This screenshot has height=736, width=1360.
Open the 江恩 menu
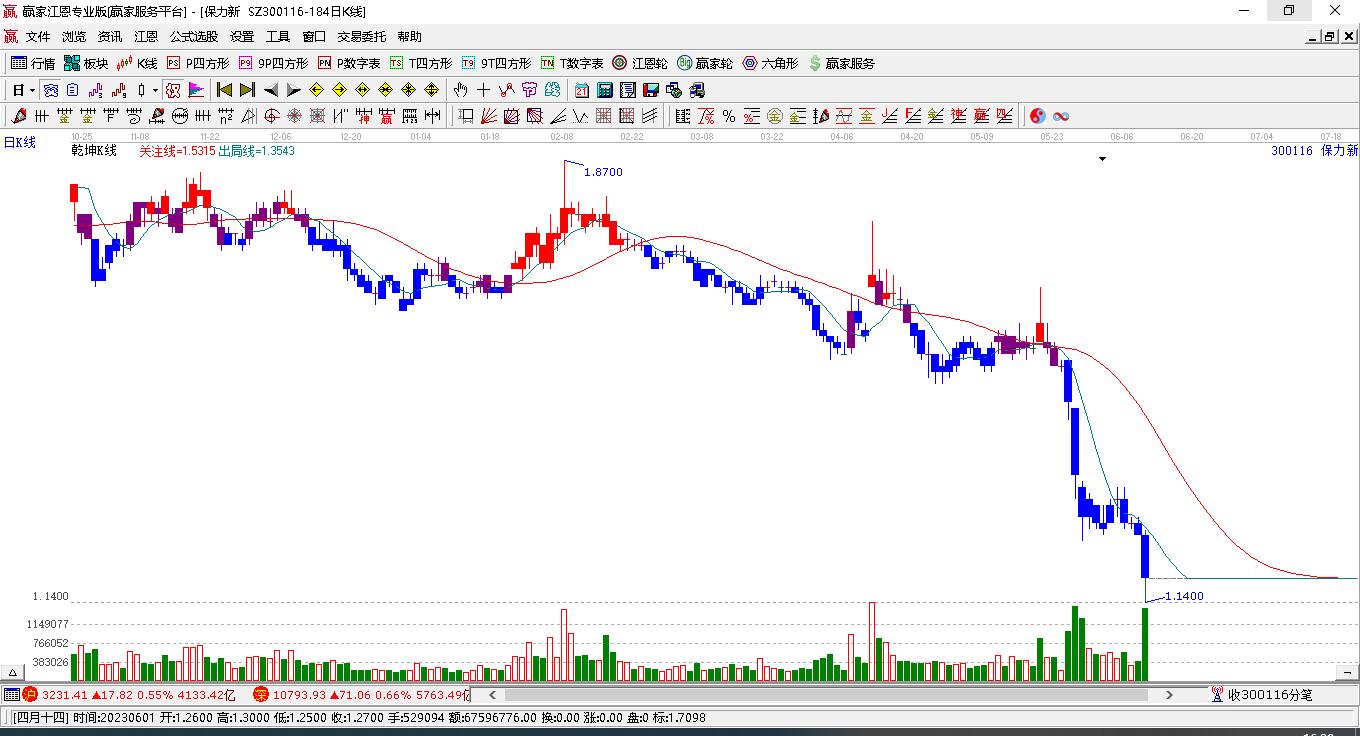[146, 37]
